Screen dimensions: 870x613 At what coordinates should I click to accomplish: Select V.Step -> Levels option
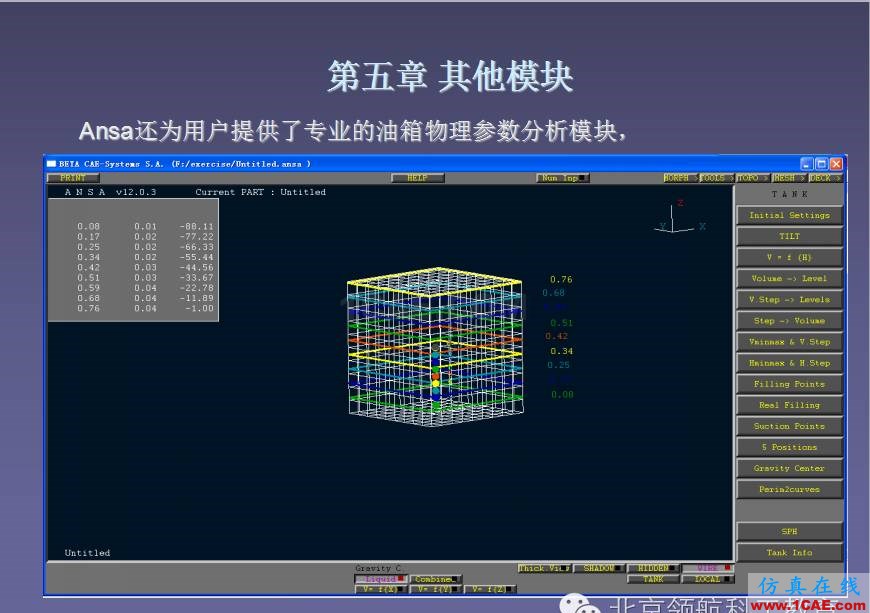tap(789, 300)
